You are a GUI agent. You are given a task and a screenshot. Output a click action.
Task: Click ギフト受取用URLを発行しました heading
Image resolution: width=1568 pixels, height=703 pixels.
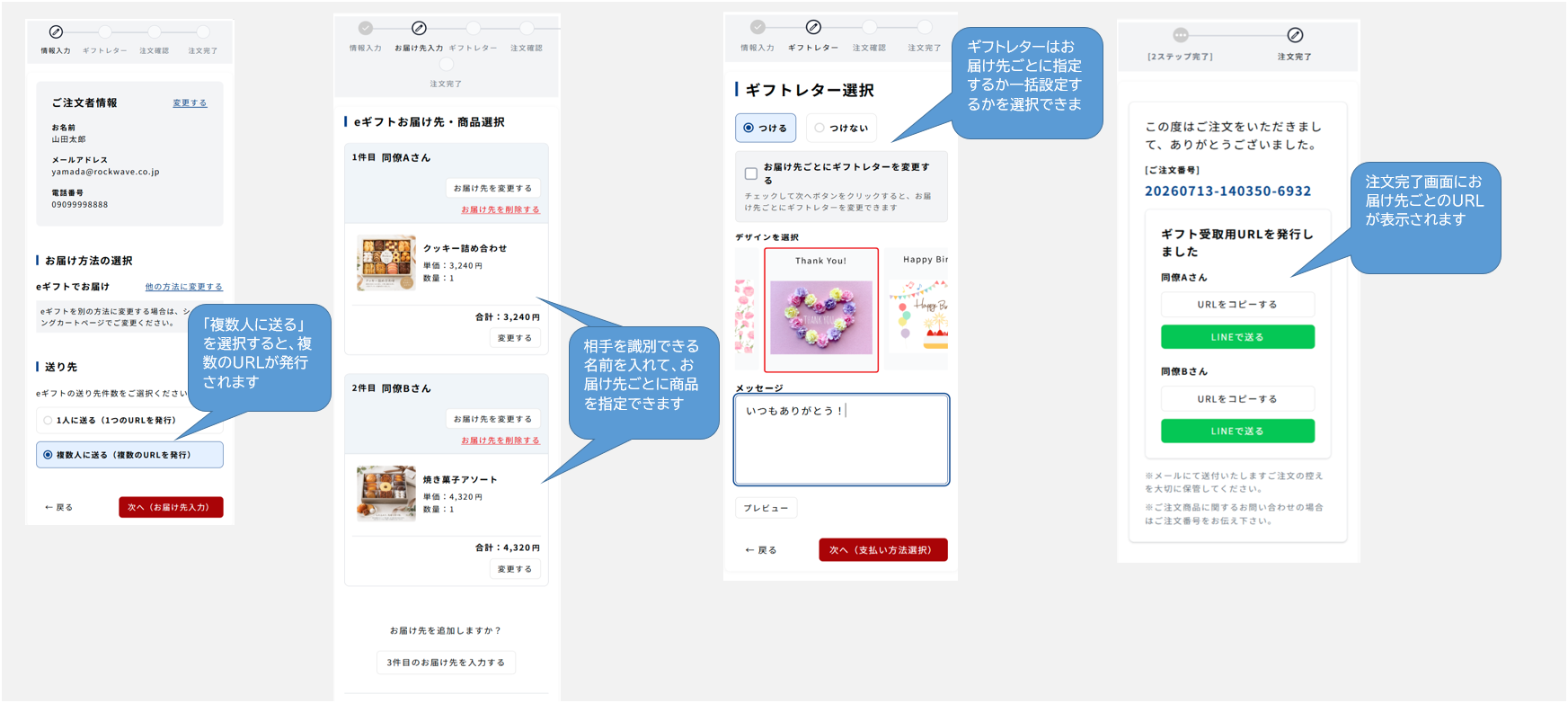(x=1237, y=243)
